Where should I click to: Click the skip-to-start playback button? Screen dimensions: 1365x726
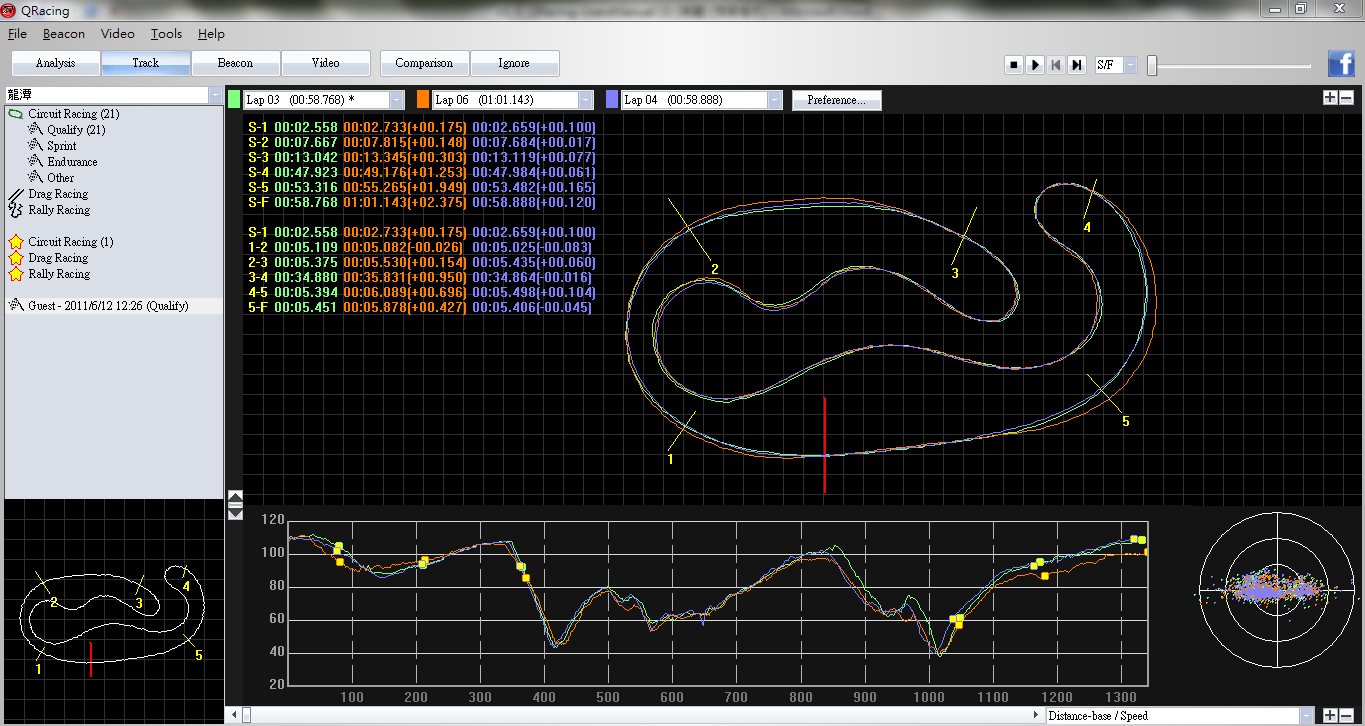(1056, 64)
